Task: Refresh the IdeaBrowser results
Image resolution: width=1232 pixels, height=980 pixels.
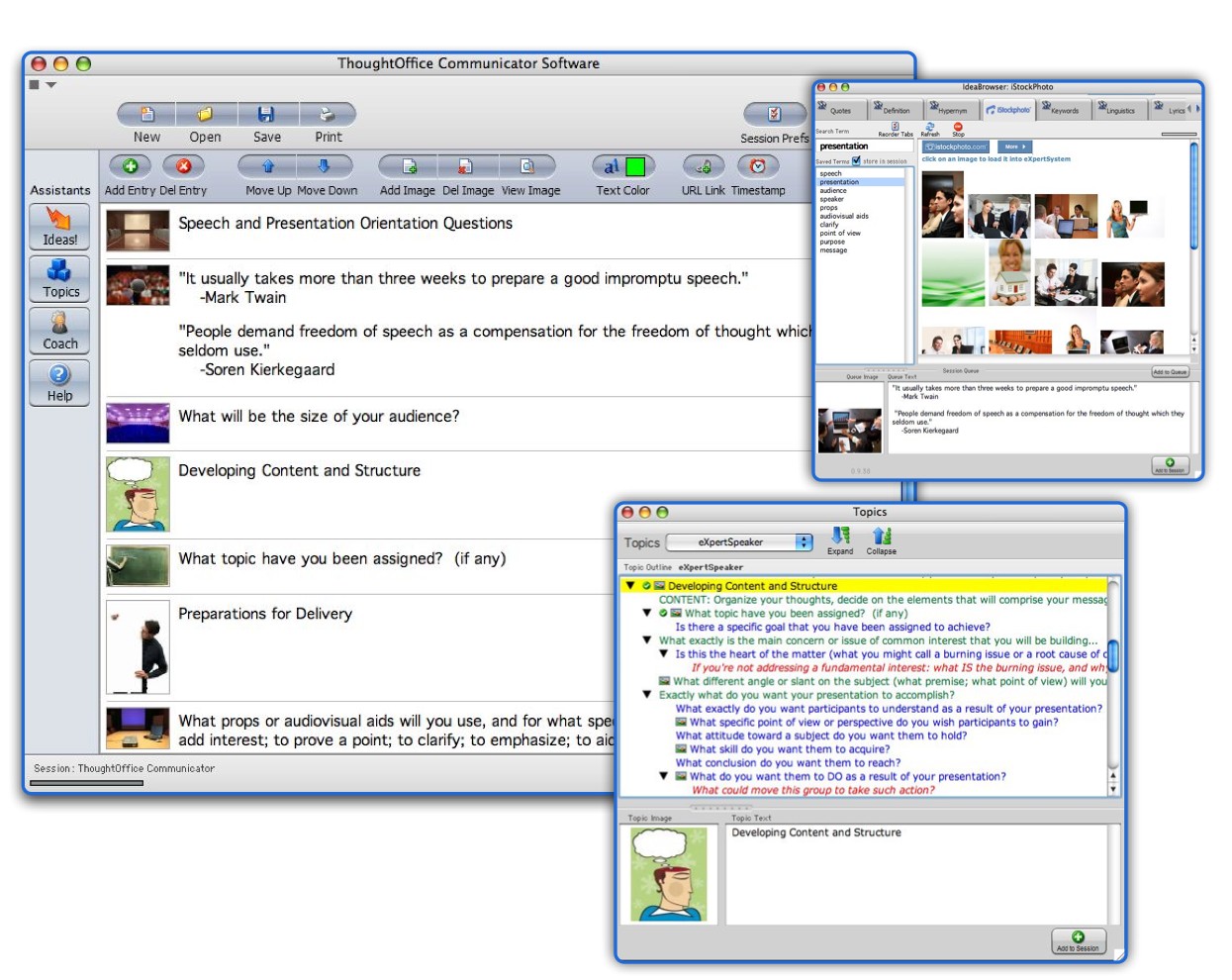Action: pyautogui.click(x=930, y=129)
